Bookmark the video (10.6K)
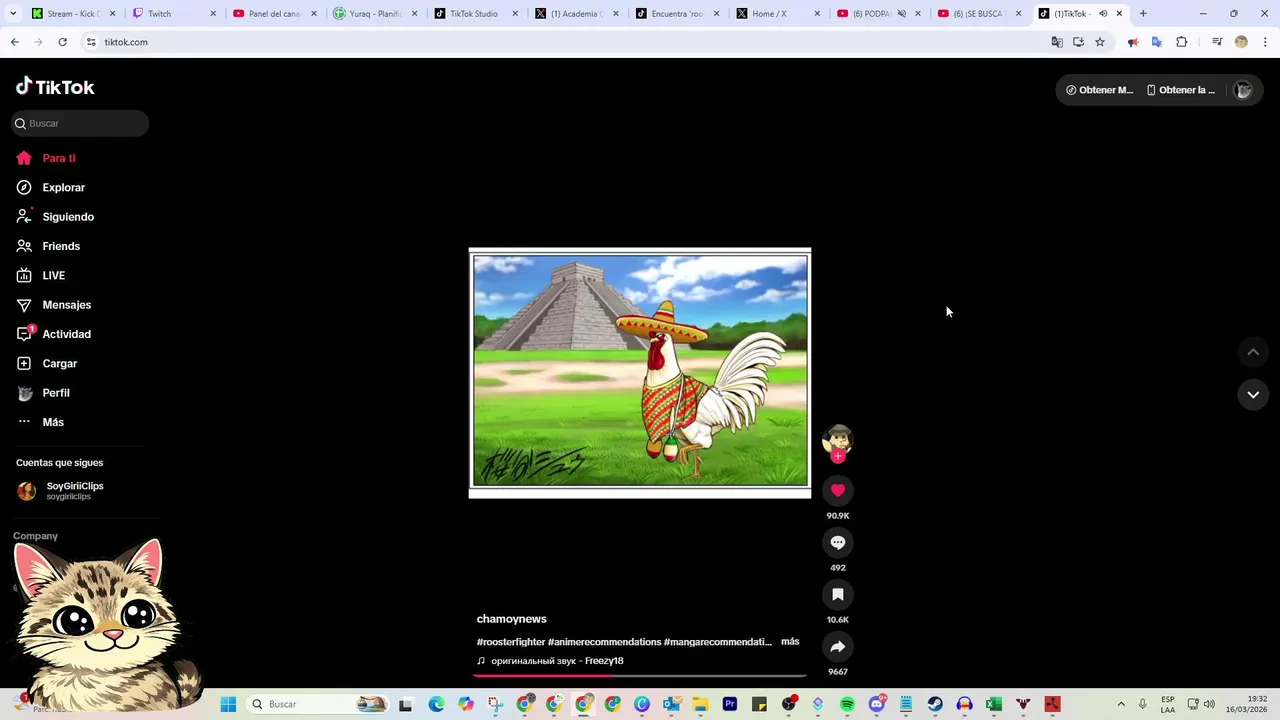 (838, 594)
